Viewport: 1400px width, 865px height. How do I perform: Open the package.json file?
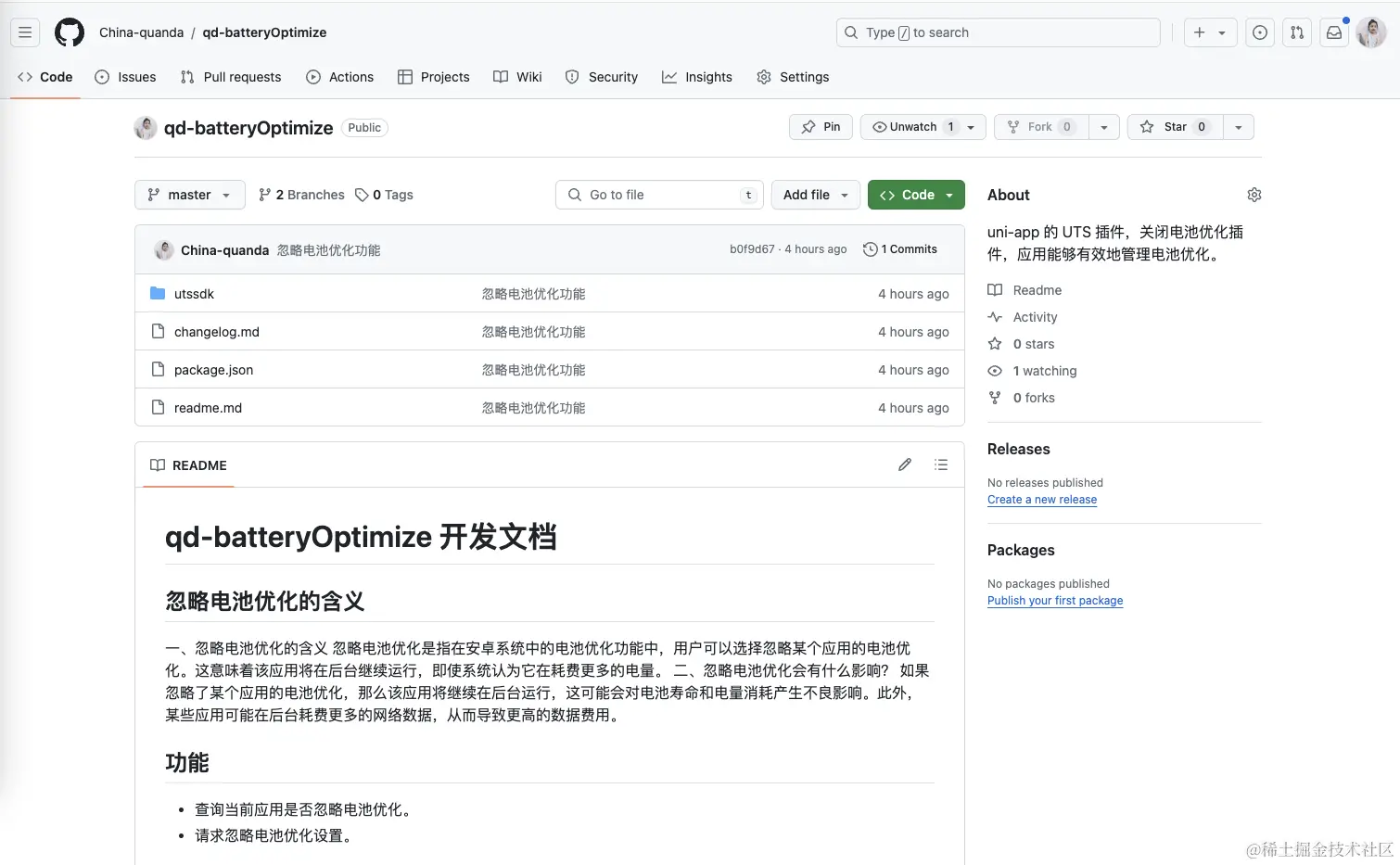pos(213,370)
